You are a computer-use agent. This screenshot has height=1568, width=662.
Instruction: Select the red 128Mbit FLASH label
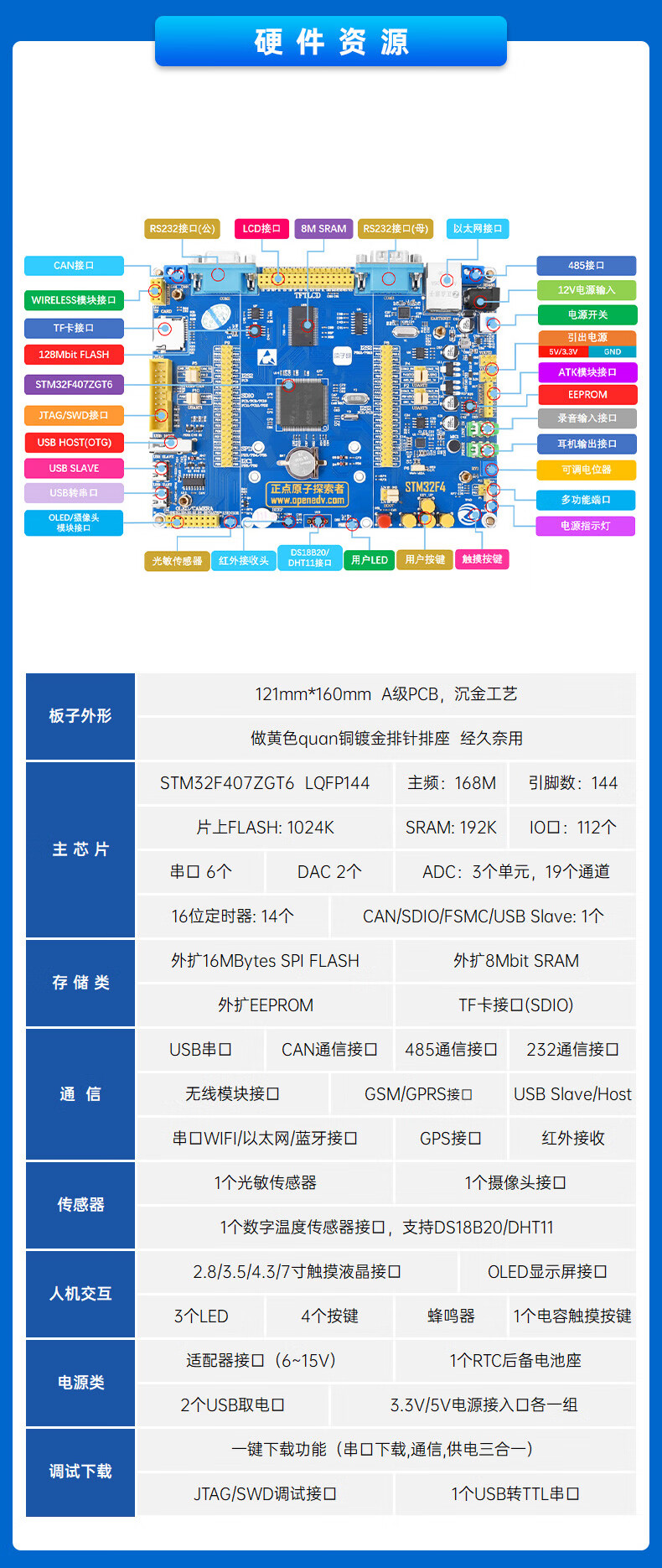tap(74, 355)
